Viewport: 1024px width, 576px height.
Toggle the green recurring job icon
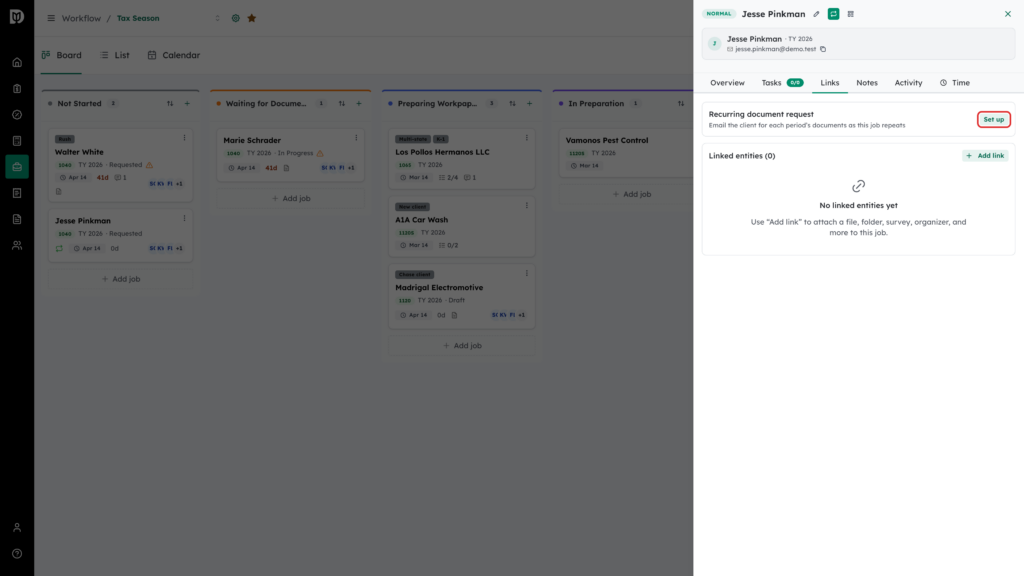pyautogui.click(x=833, y=14)
